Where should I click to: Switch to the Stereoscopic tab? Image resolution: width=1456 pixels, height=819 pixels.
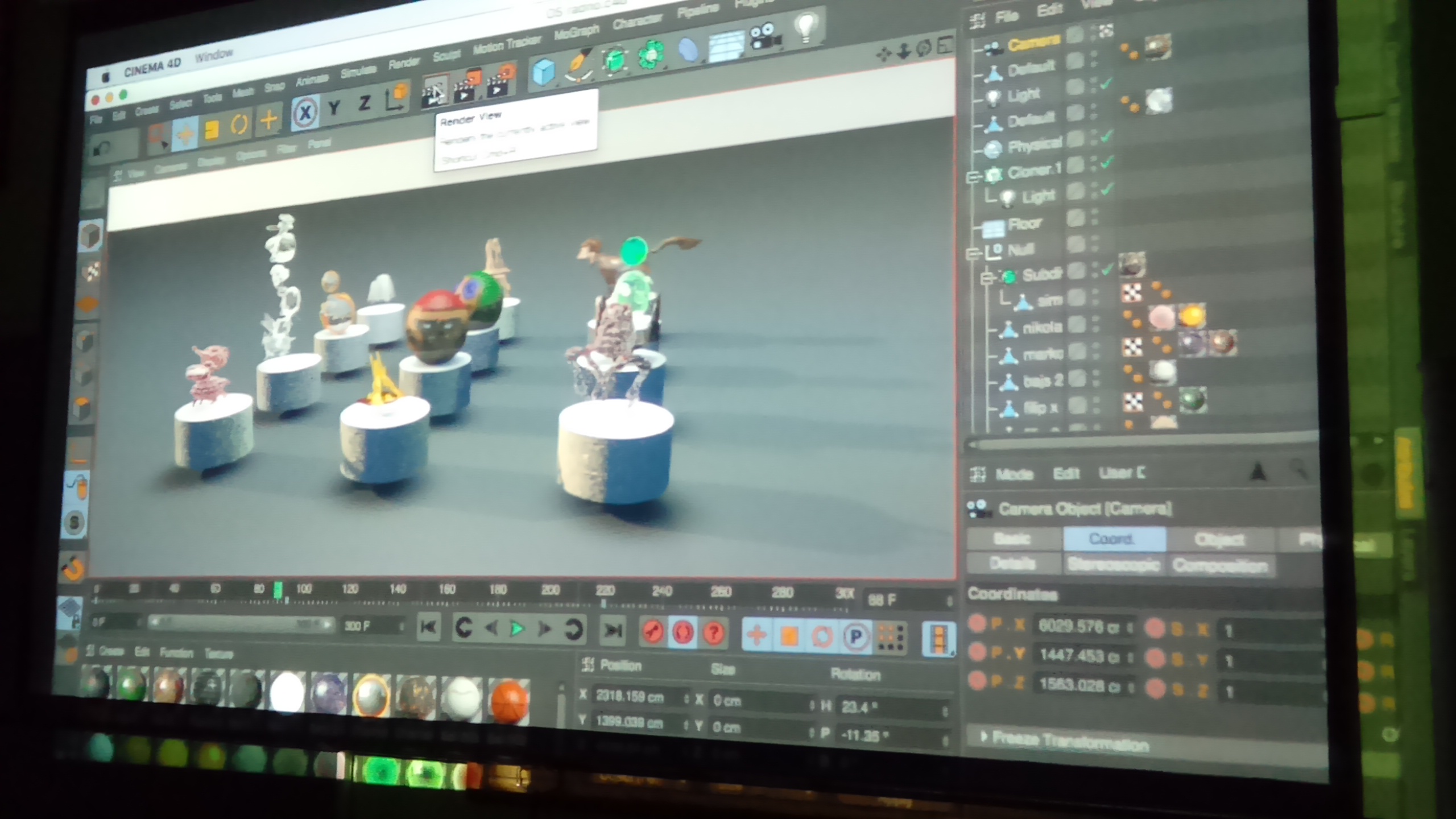pyautogui.click(x=1114, y=564)
